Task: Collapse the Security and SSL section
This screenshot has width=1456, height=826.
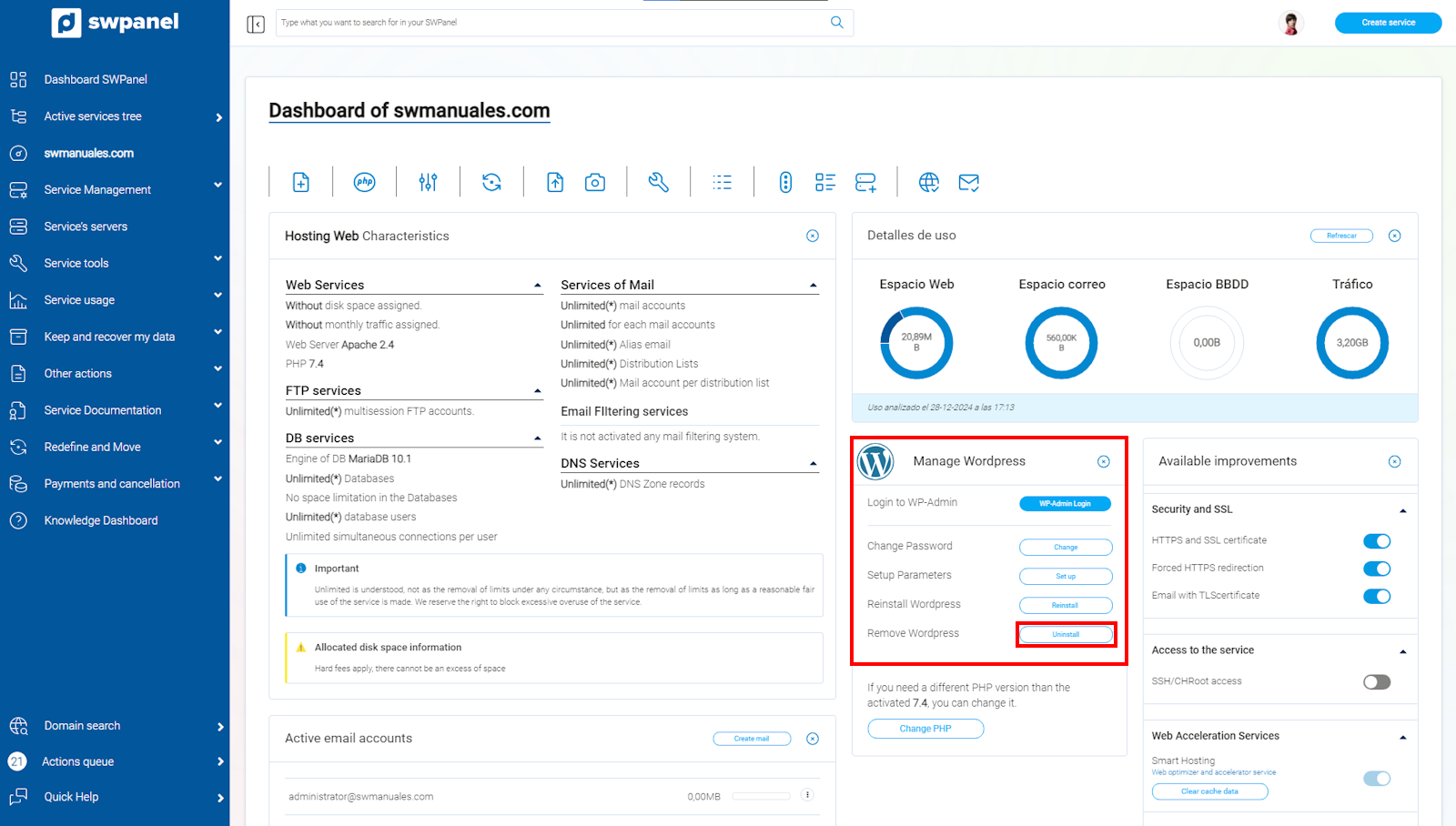Action: tap(1402, 510)
